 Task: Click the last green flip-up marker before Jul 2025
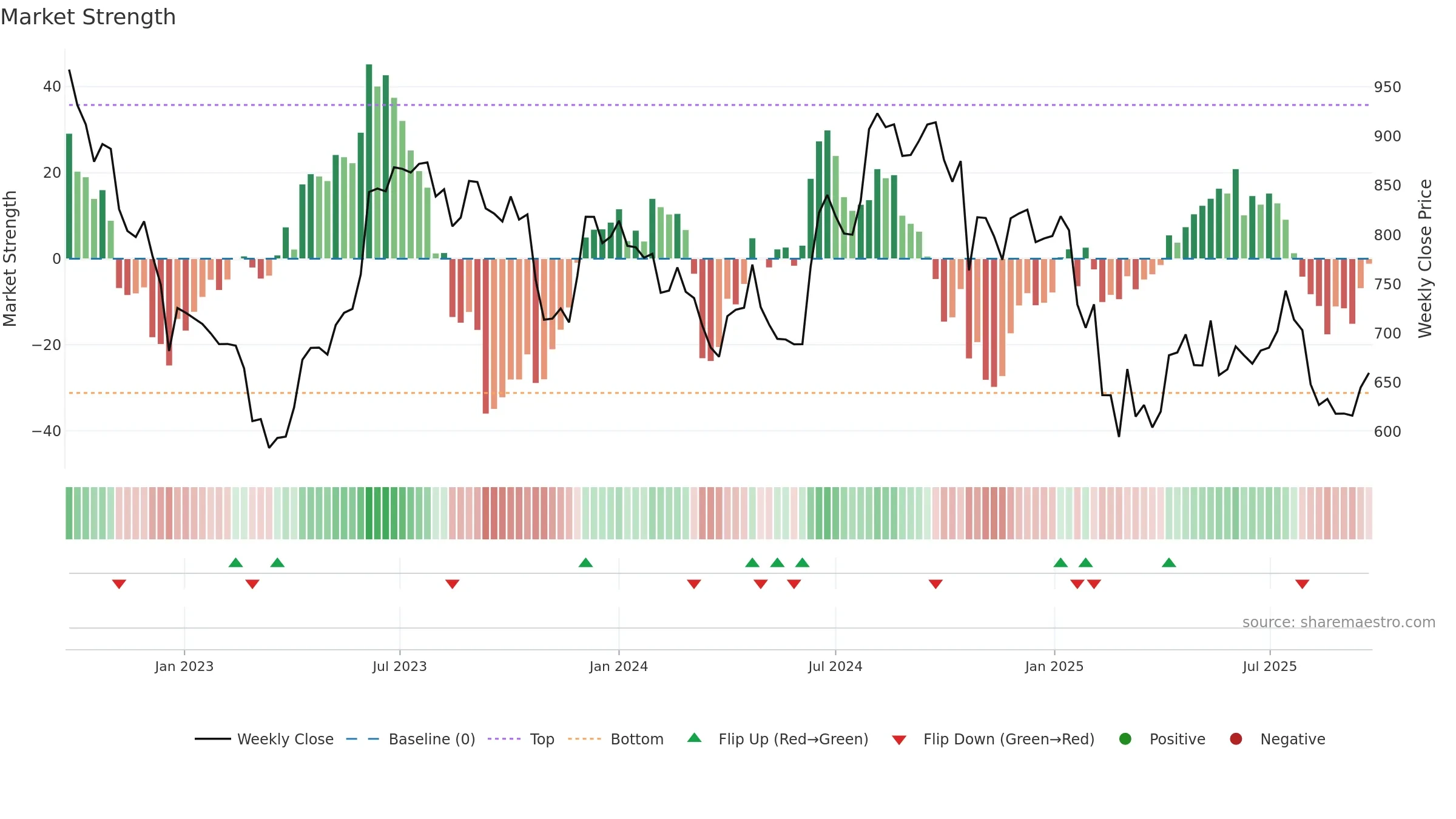pos(1169,562)
